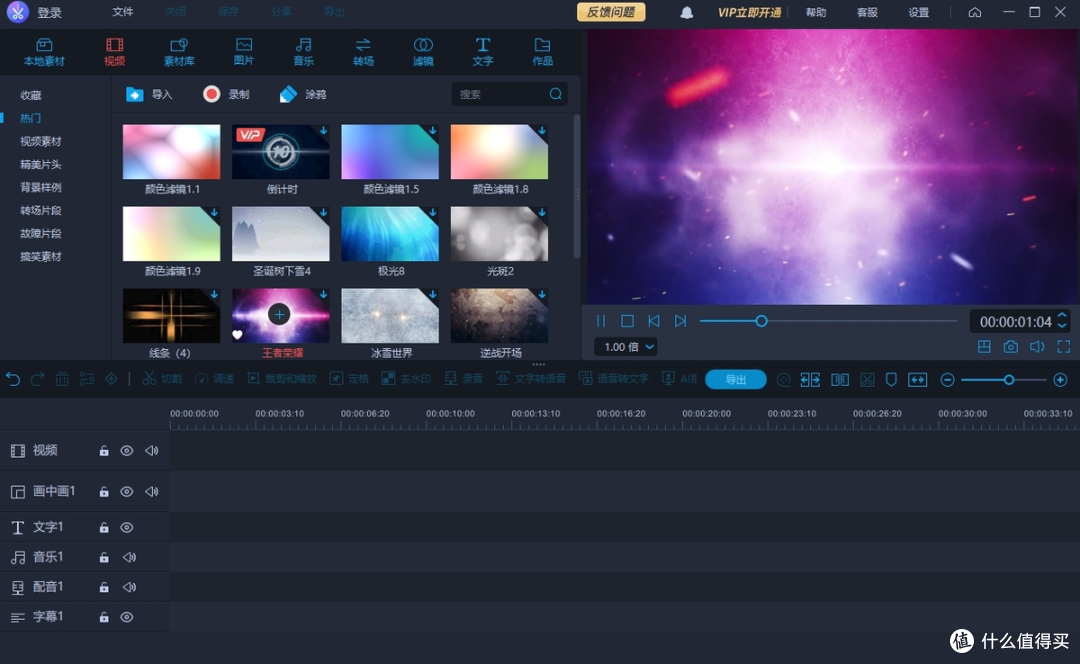Screen dimensions: 1080x664
Task: Open the 本地素材 local media tab
Action: 44,52
